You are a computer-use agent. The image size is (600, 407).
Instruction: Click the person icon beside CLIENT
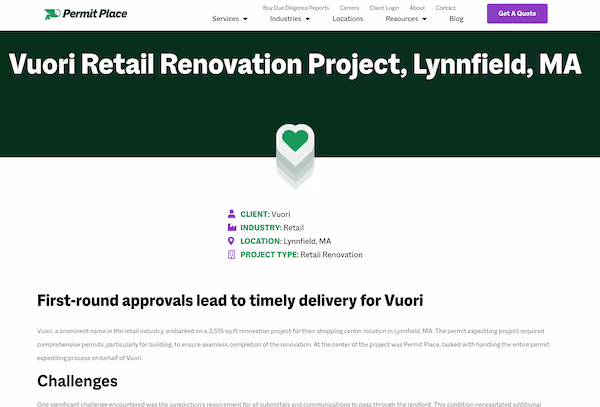[232, 213]
